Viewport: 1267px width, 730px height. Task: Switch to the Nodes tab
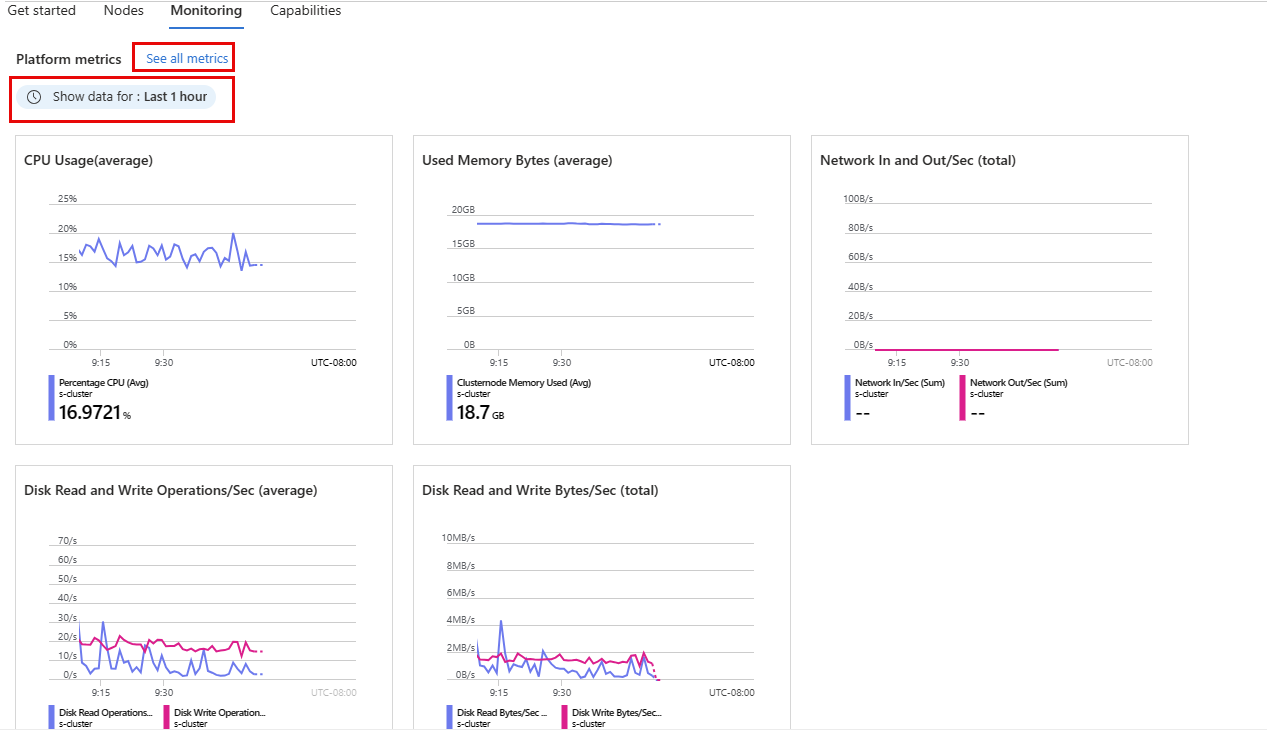124,11
